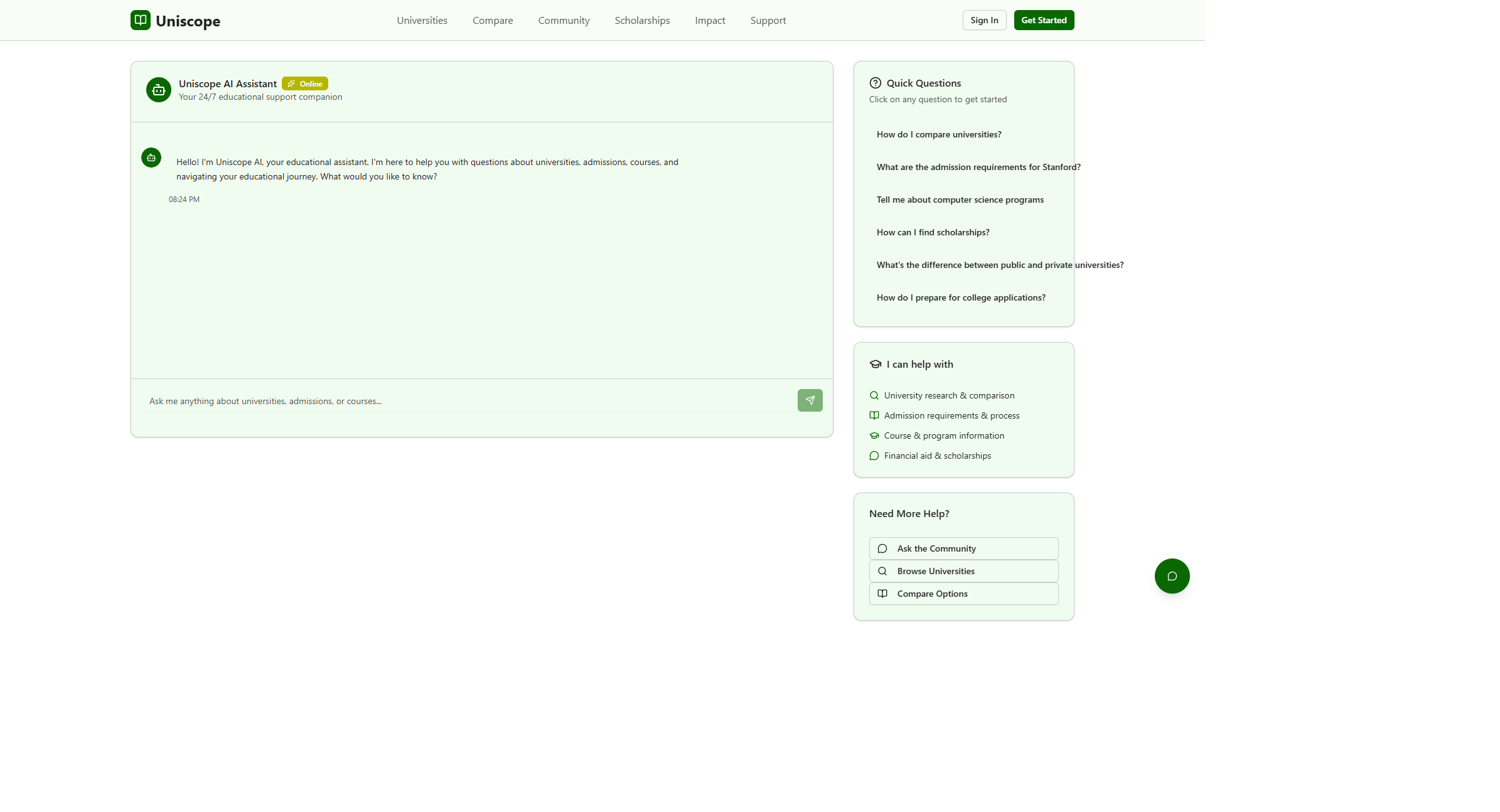Click the Get Started button
This screenshot has height=812, width=1500.
(x=1044, y=20)
